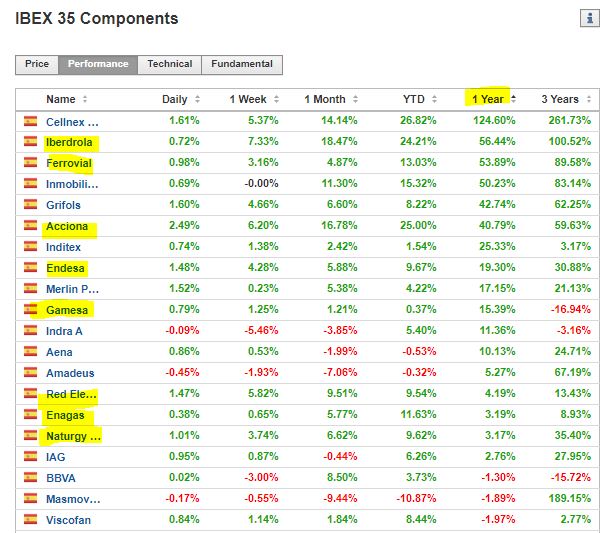Viewport: 604px width, 533px height.
Task: Open the Iberdrola stock link
Action: click(x=69, y=142)
